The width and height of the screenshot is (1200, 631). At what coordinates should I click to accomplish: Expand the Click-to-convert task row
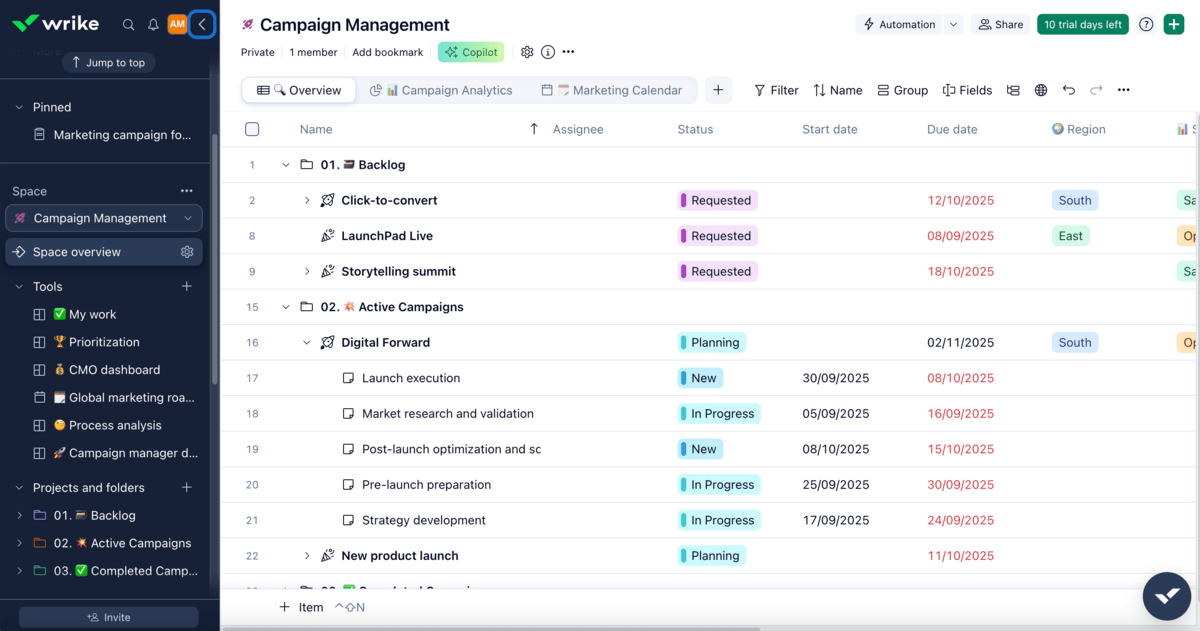pyautogui.click(x=307, y=199)
